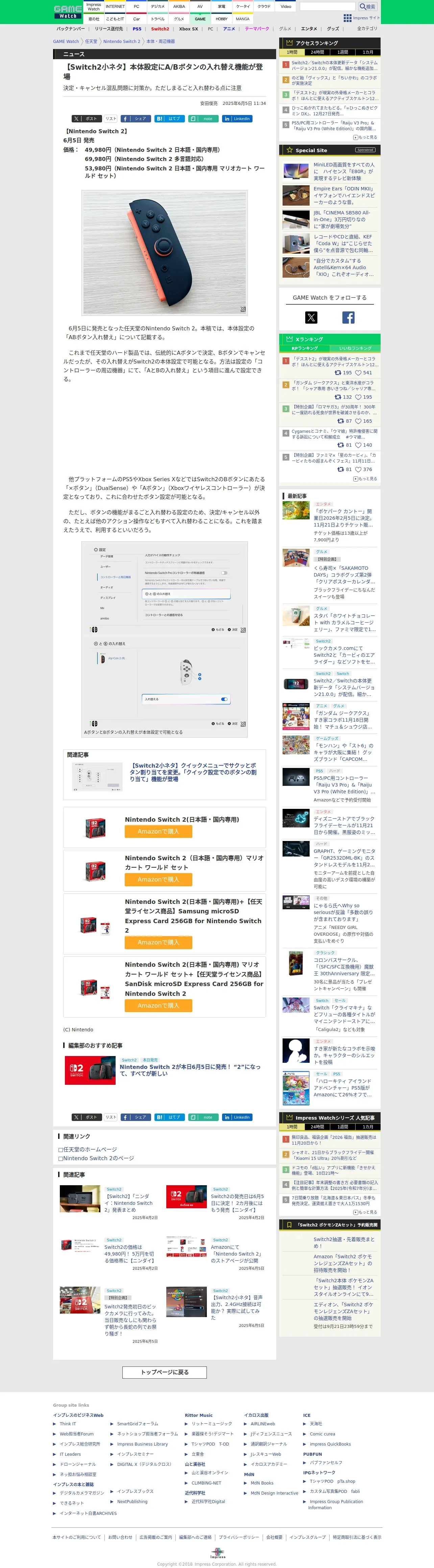Click Amazon button for Nintendo Switch 2(日本語・国内専用)
434x1568 pixels.
[158, 832]
